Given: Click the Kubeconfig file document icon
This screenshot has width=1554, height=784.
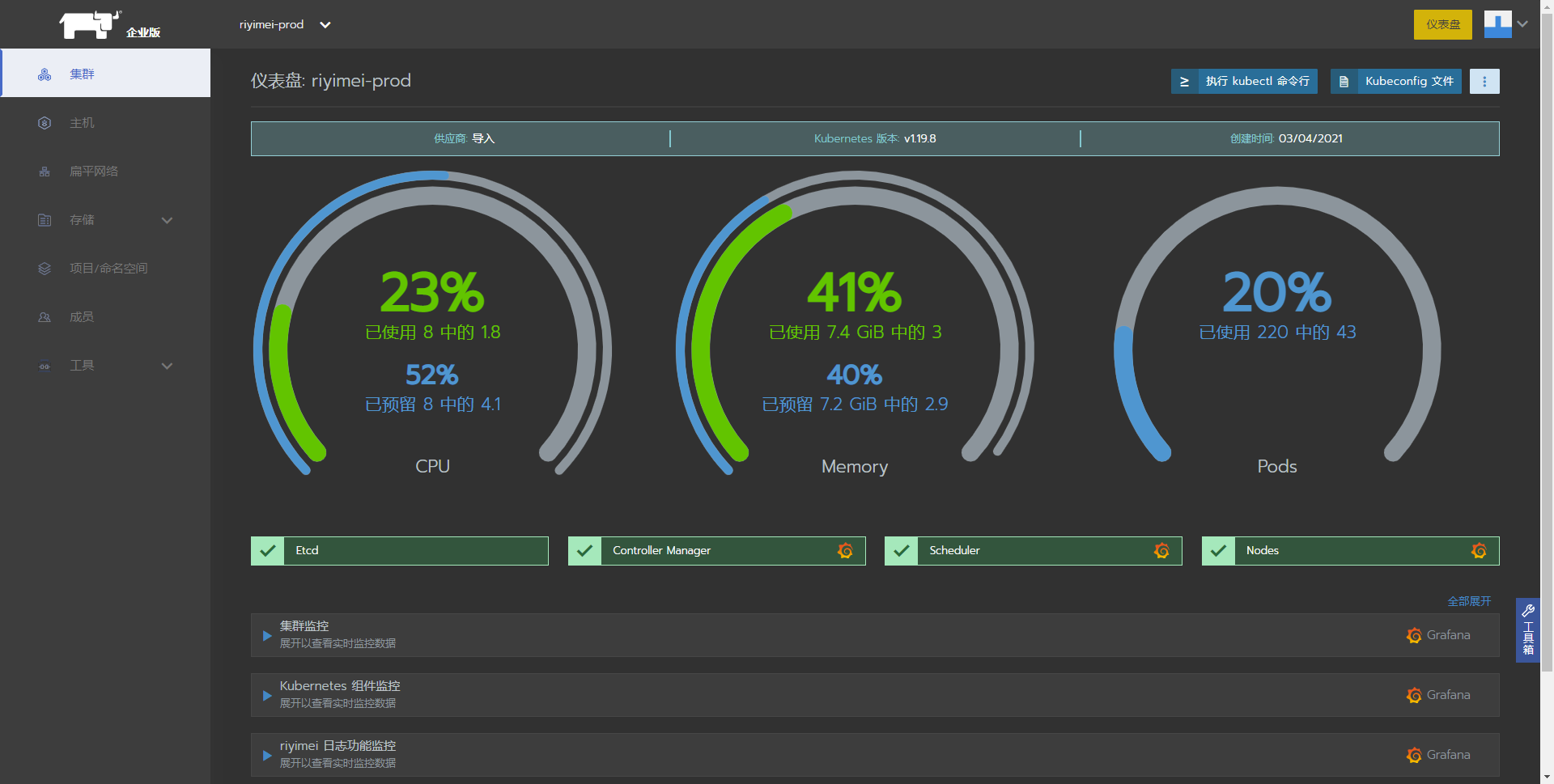Looking at the screenshot, I should pyautogui.click(x=1344, y=81).
